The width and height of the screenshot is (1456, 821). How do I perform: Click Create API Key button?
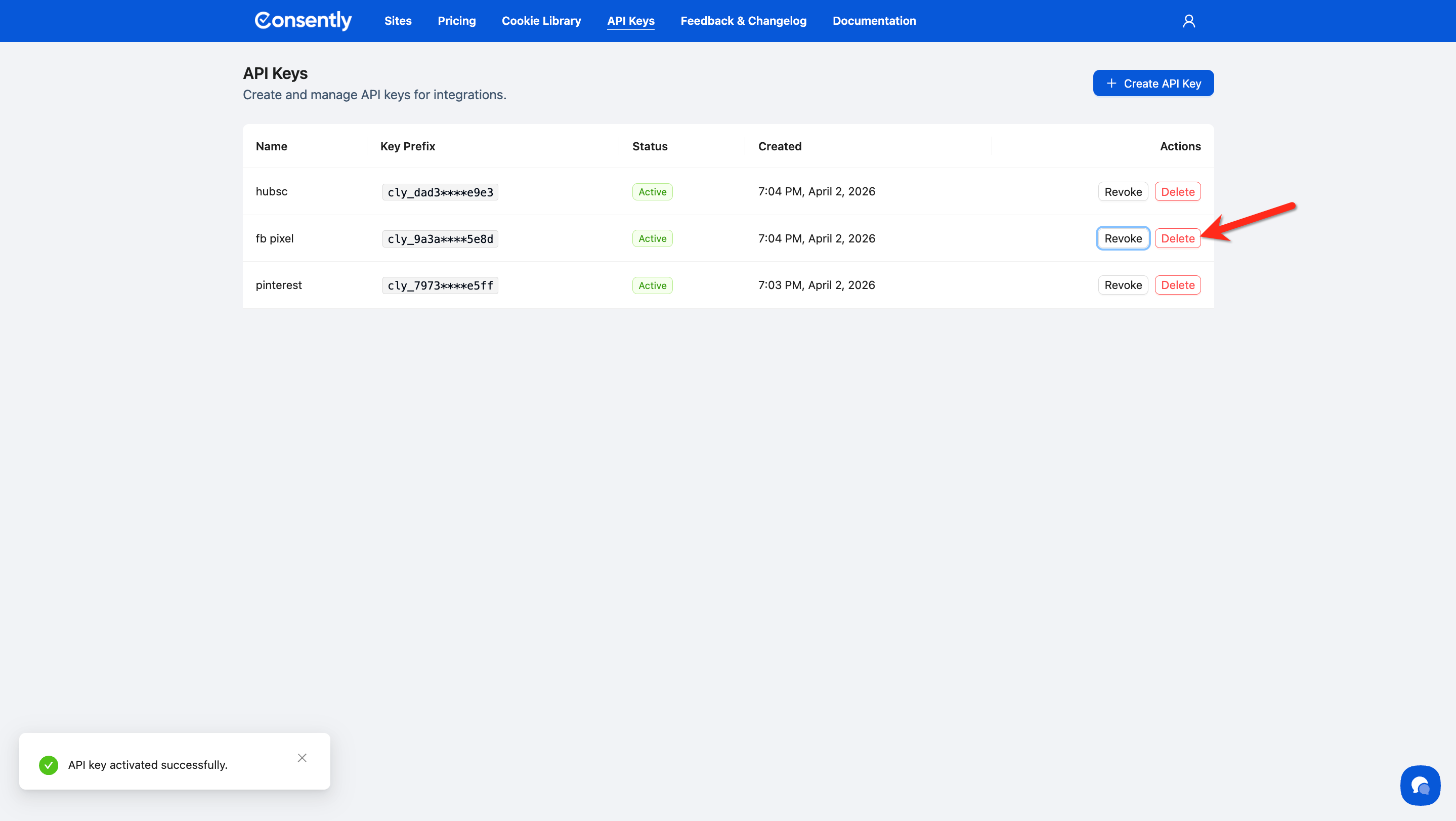pos(1153,83)
